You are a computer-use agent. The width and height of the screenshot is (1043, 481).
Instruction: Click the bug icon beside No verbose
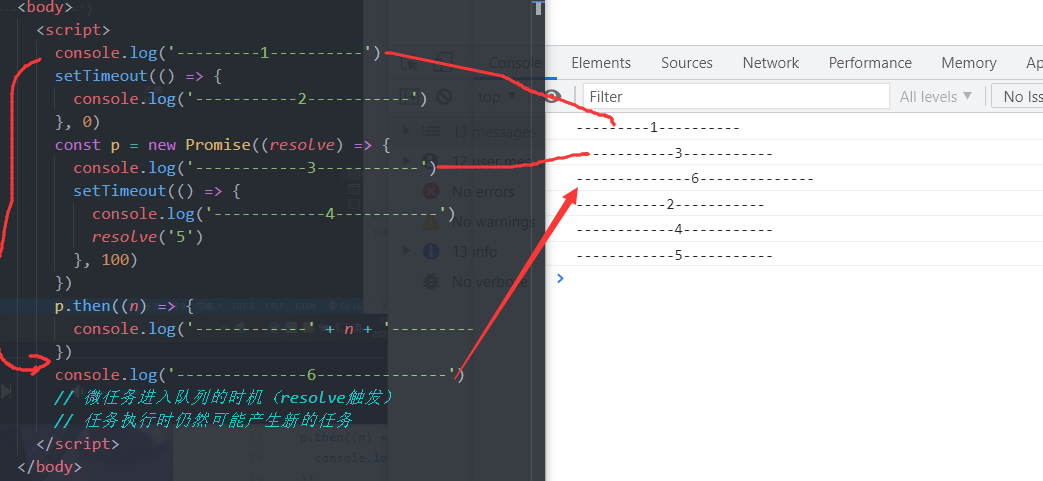(431, 282)
